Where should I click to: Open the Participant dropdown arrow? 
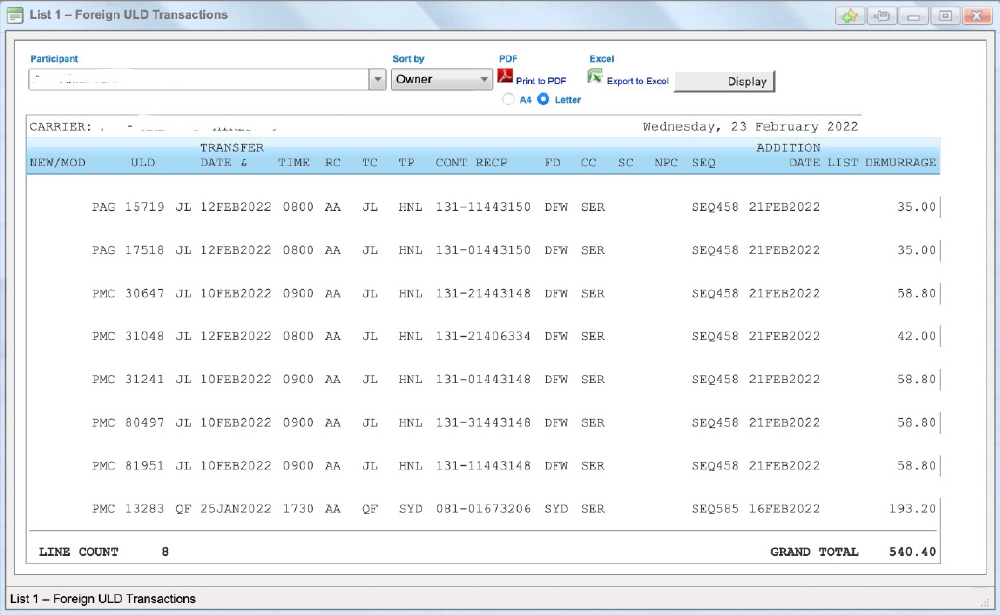378,80
